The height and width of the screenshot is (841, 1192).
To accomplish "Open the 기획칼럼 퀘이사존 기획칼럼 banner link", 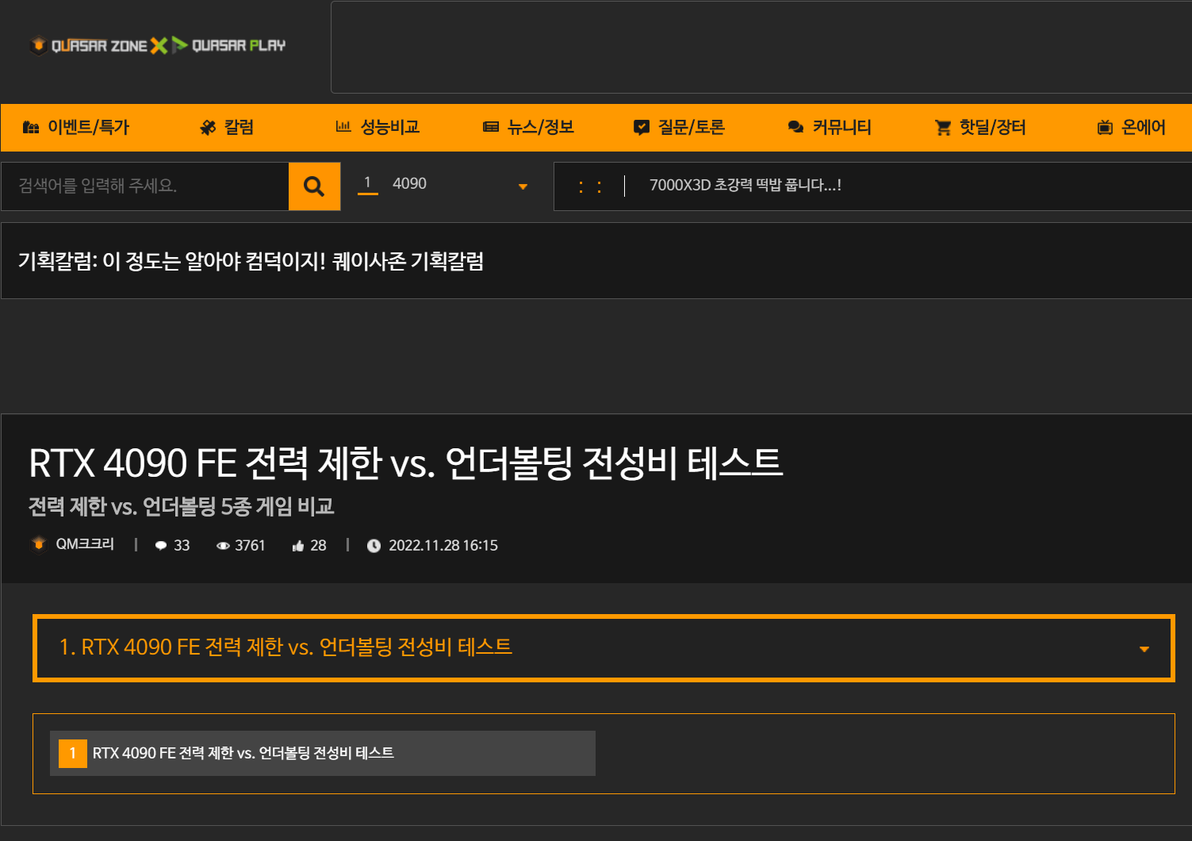I will 251,262.
